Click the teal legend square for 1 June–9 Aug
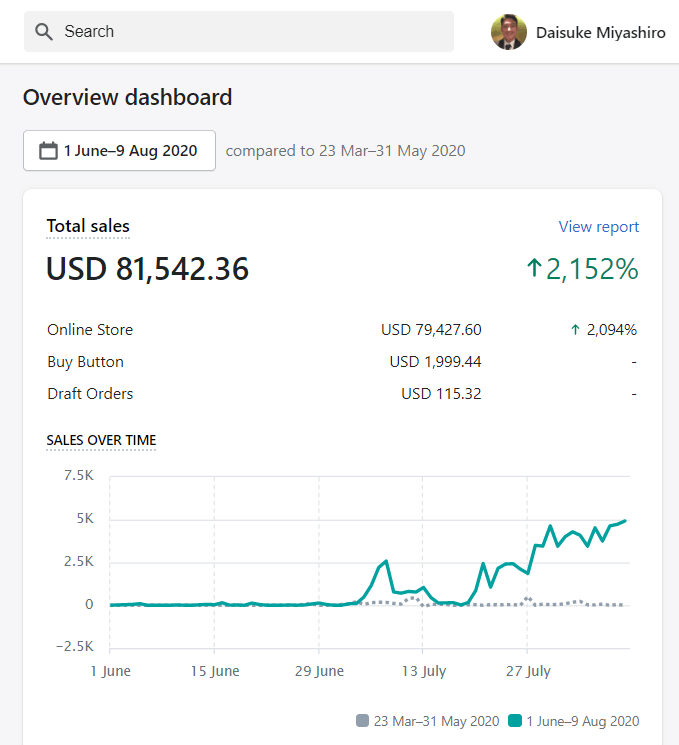The image size is (679, 745). tap(515, 721)
